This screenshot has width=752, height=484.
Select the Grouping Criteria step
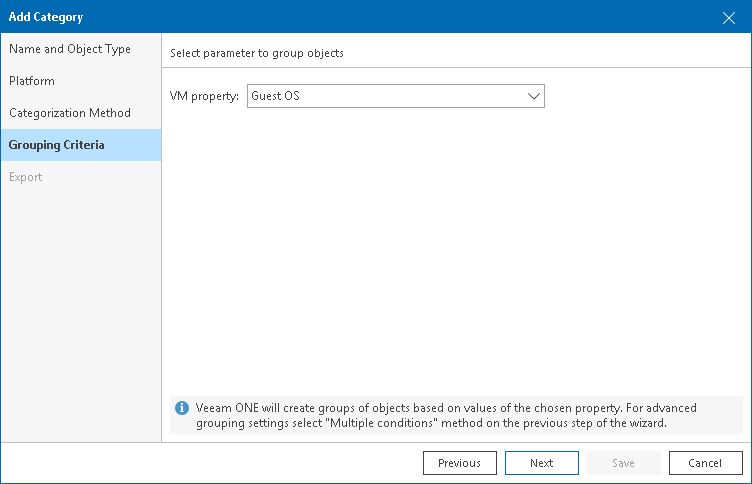coord(57,145)
